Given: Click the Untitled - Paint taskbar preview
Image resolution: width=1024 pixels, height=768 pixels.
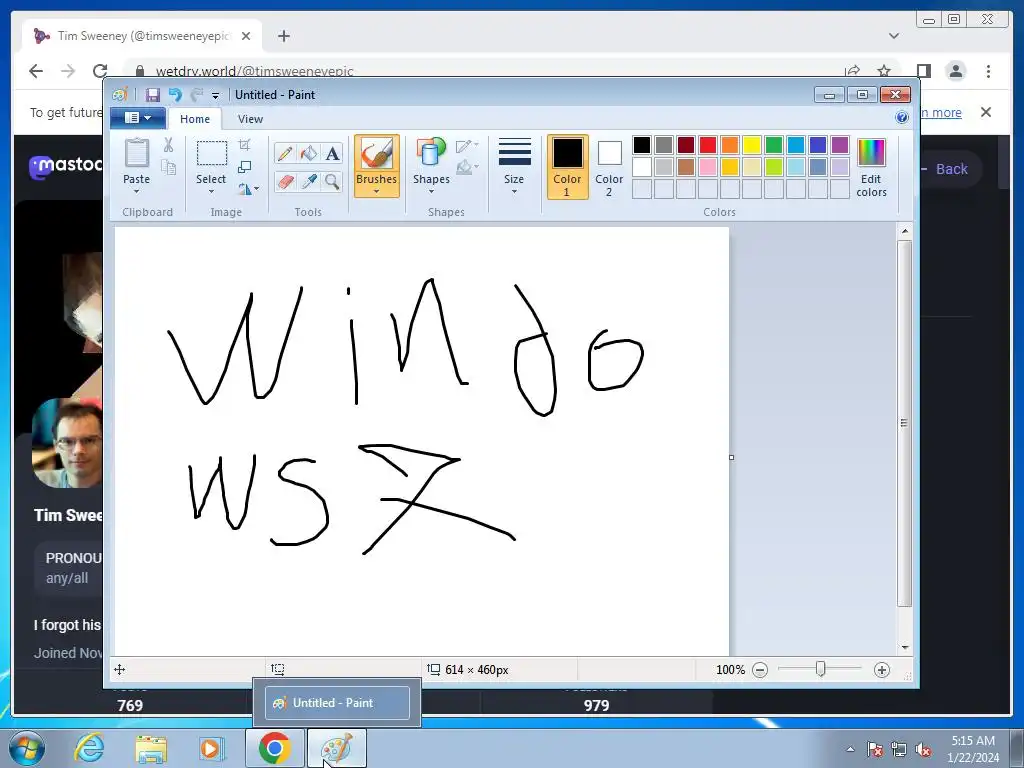Looking at the screenshot, I should pyautogui.click(x=337, y=703).
